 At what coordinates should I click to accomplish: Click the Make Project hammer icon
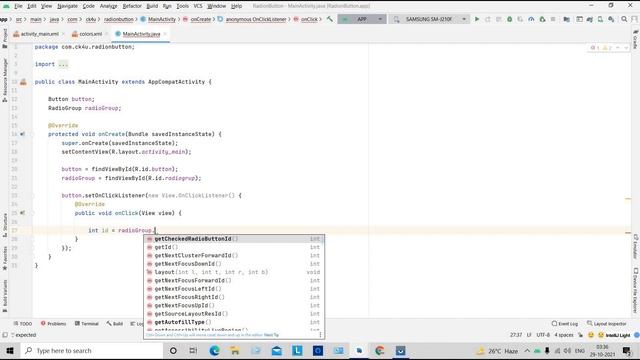pos(330,19)
